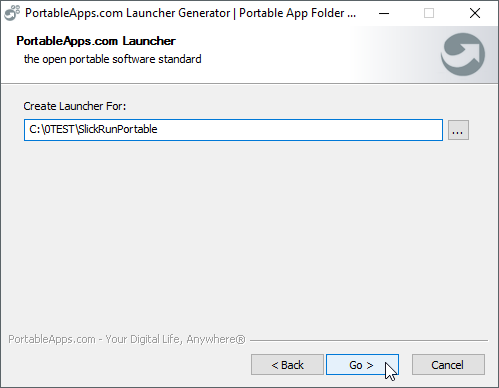Screen dimensions: 499x388
Task: Go back with the < Back button
Action: [287, 365]
